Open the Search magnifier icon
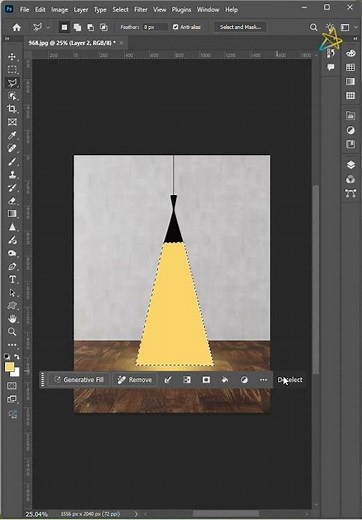This screenshot has width=362, height=520. point(313,27)
